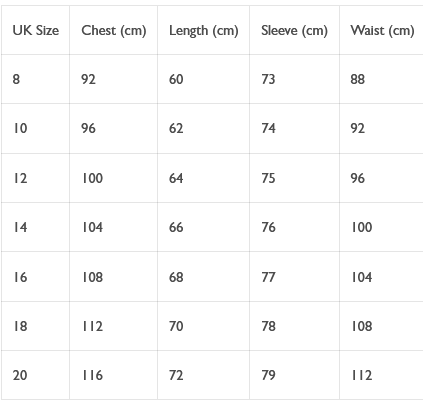This screenshot has width=423, height=409.
Task: Select UK size 20 cell
Action: tap(35, 375)
